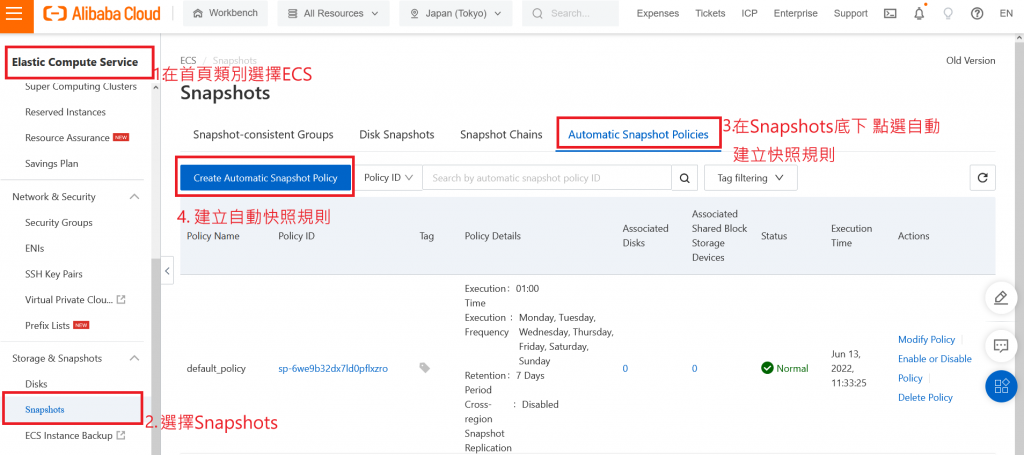Launch the Cloud Shell terminal icon
Viewport: 1024px width, 455px height.
click(x=890, y=13)
